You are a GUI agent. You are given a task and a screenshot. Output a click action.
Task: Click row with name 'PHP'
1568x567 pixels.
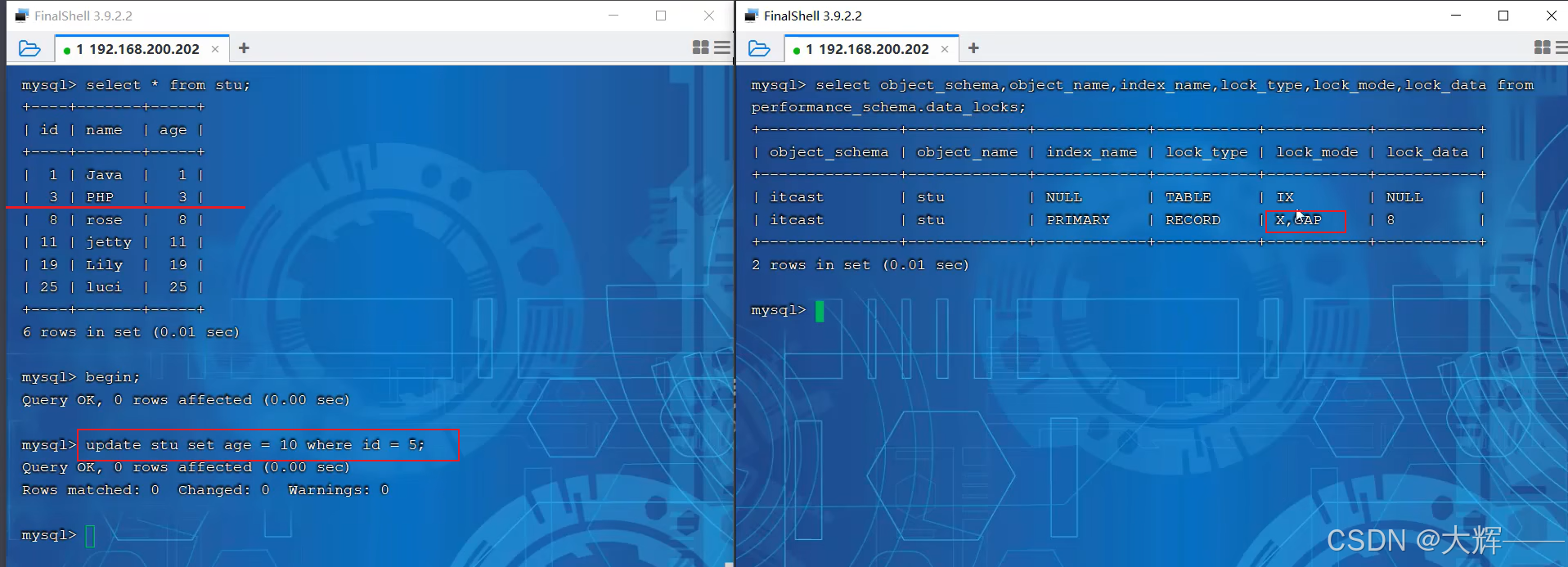(x=113, y=197)
